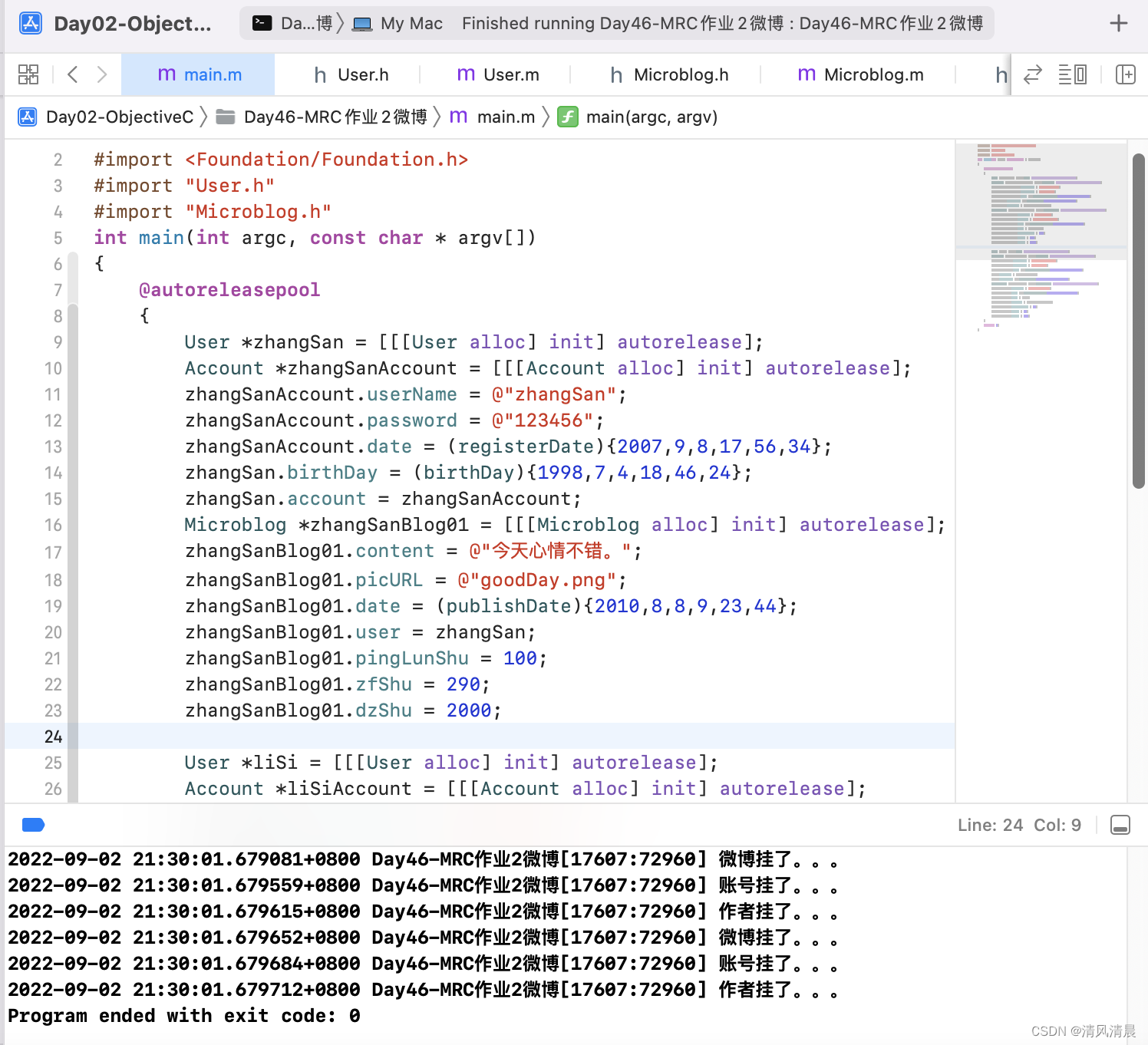Image resolution: width=1148 pixels, height=1045 pixels.
Task: Open the editor options lines icon
Action: point(1072,74)
